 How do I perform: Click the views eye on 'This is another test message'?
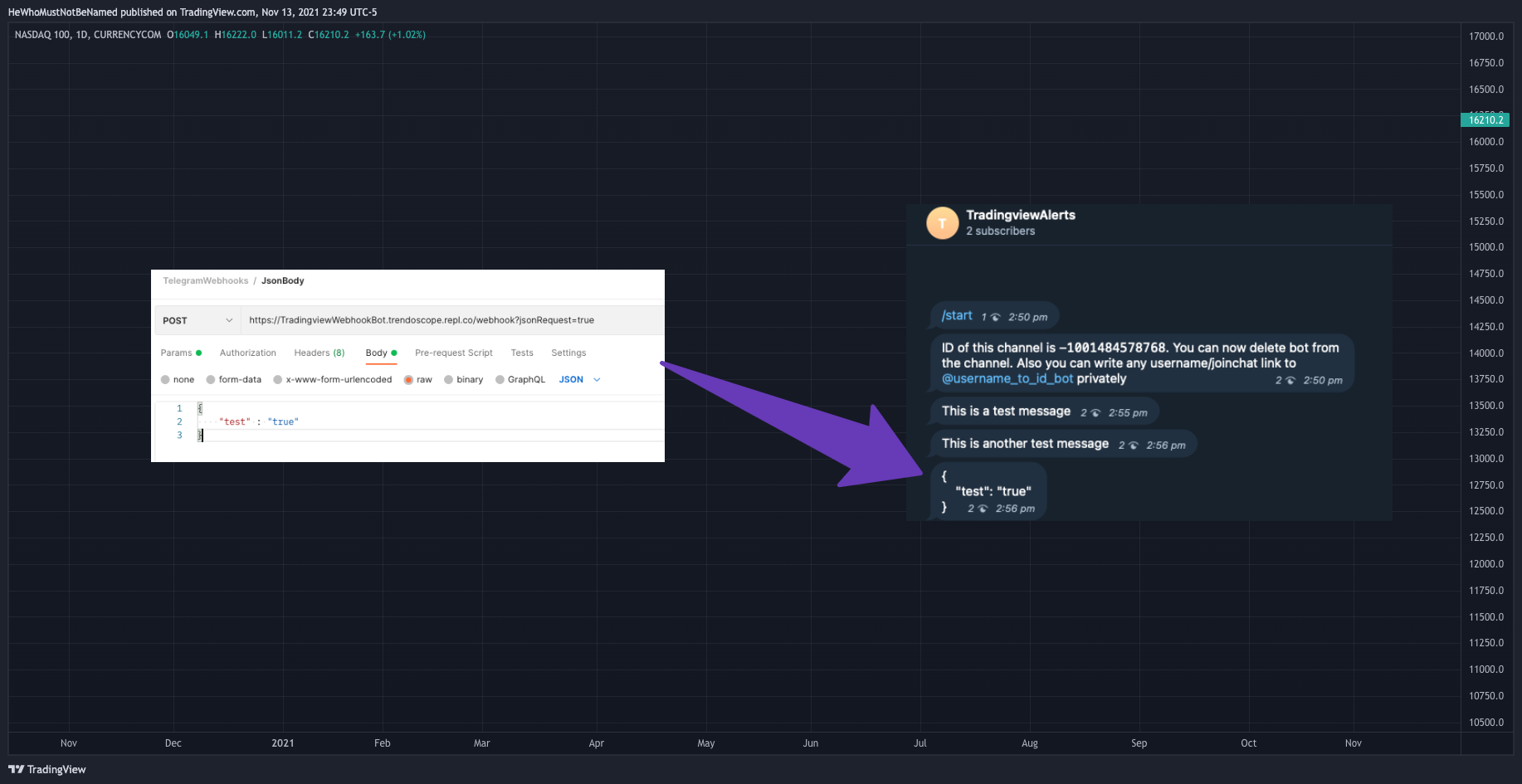(x=1134, y=446)
